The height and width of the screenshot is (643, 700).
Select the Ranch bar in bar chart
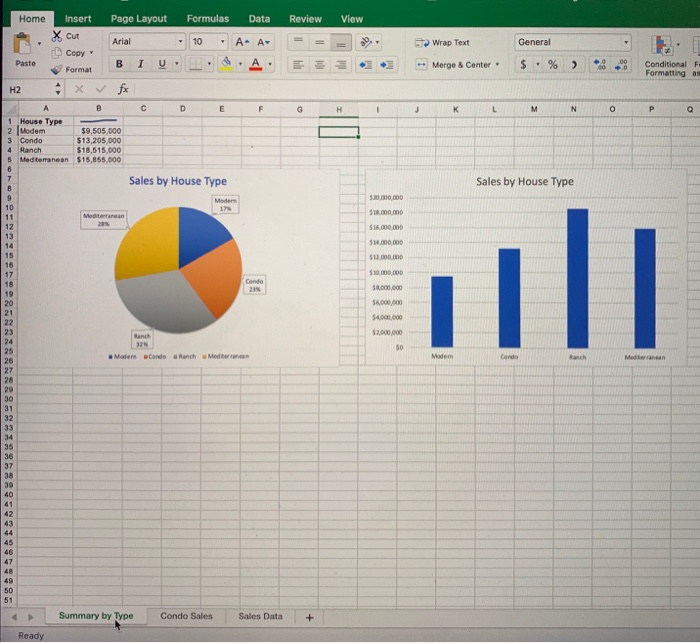(577, 278)
